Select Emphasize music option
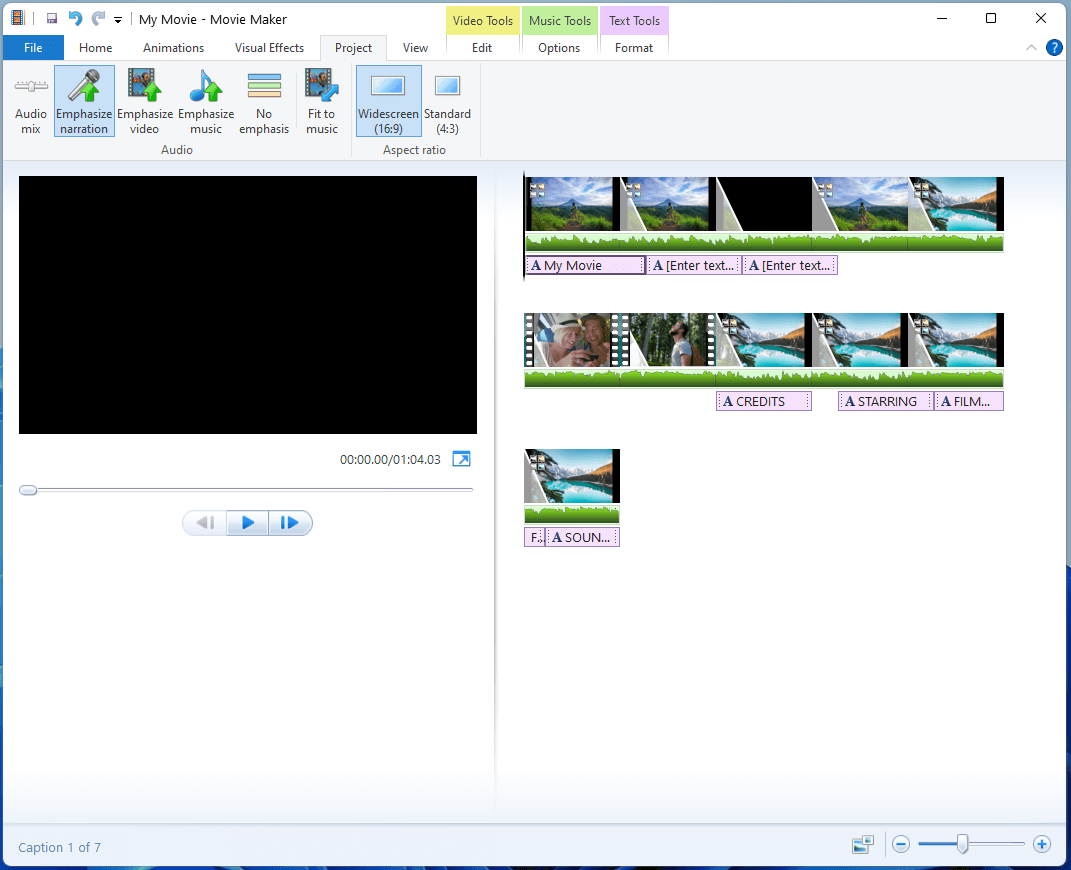The image size is (1071, 870). point(206,101)
